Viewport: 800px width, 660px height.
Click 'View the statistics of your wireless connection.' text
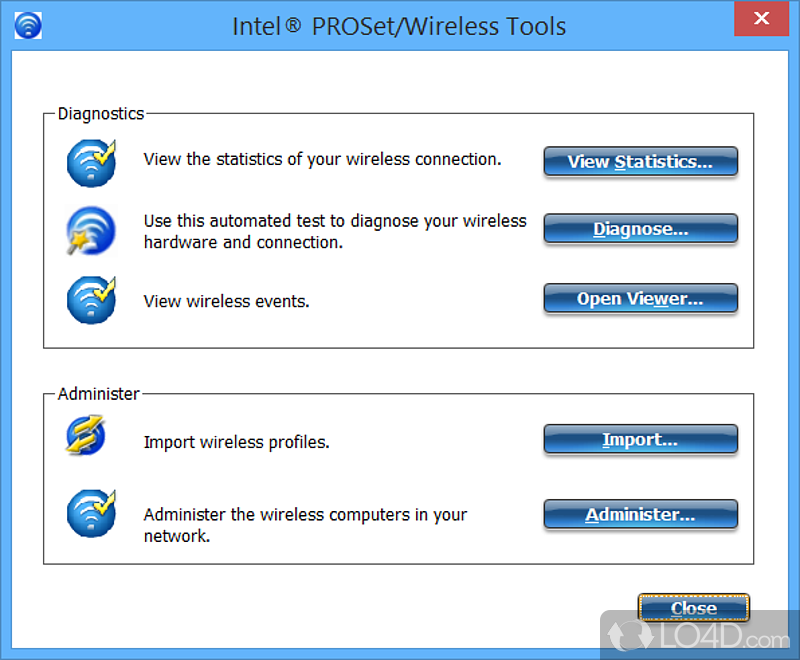click(322, 159)
